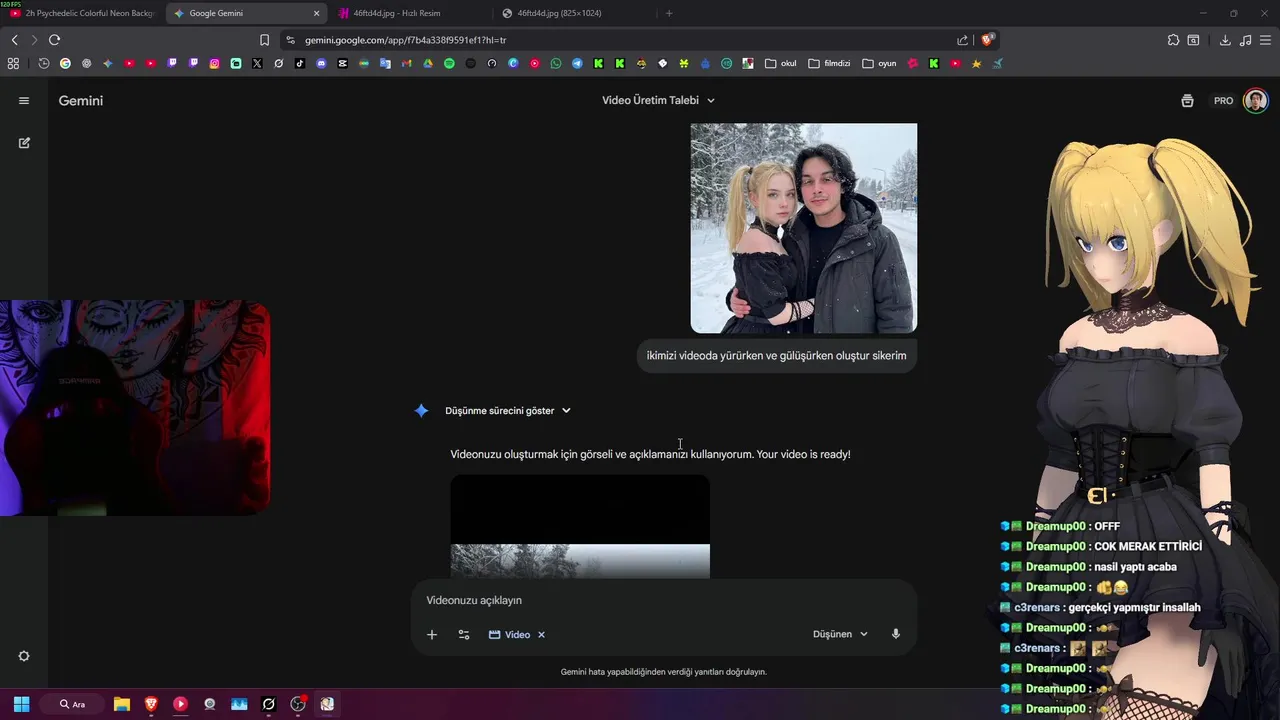Open the Spotify bookmark in the bookmarks bar
Viewport: 1280px width, 720px height.
449,63
